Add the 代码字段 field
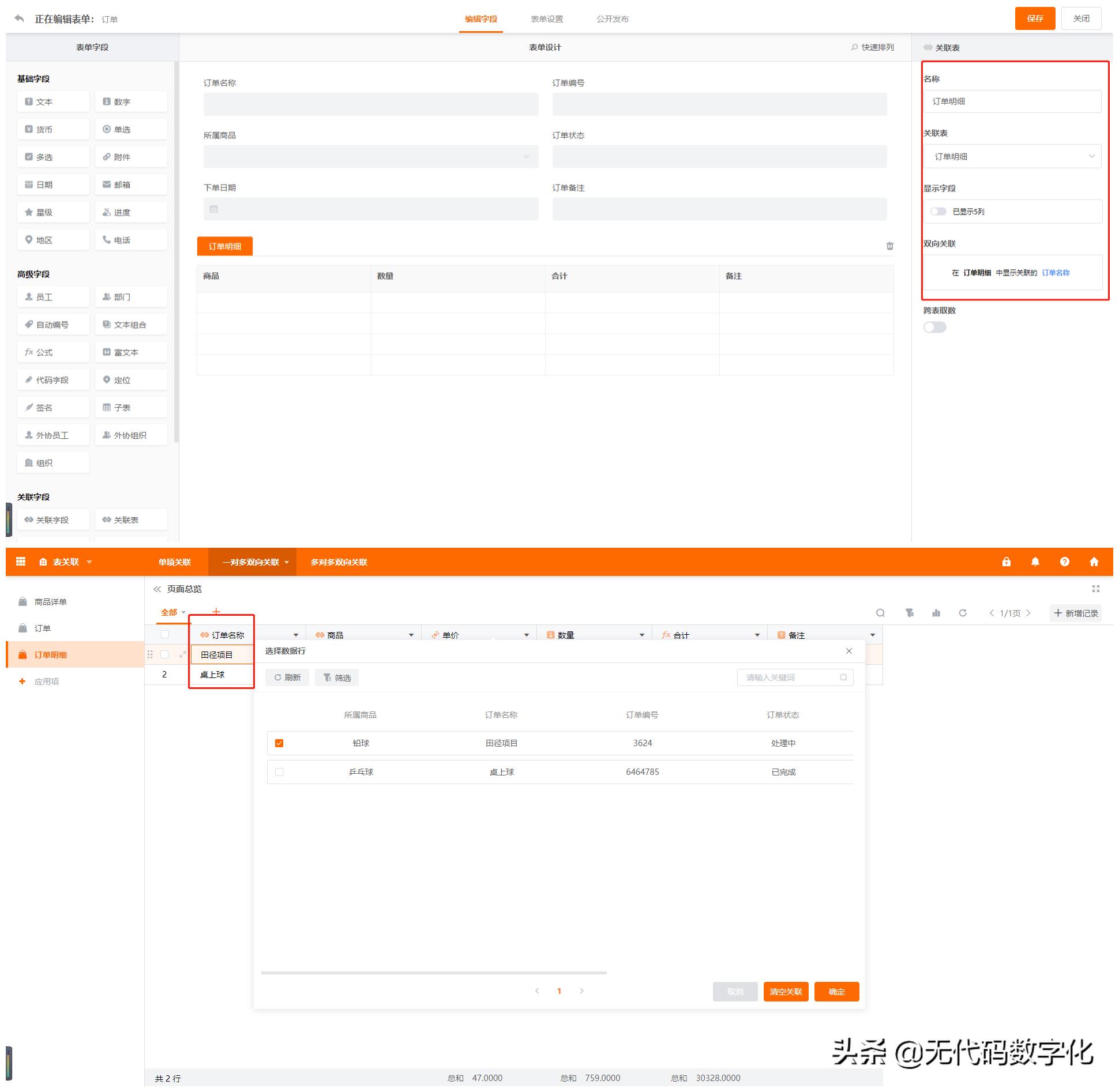The height and width of the screenshot is (1092, 1119). (53, 380)
